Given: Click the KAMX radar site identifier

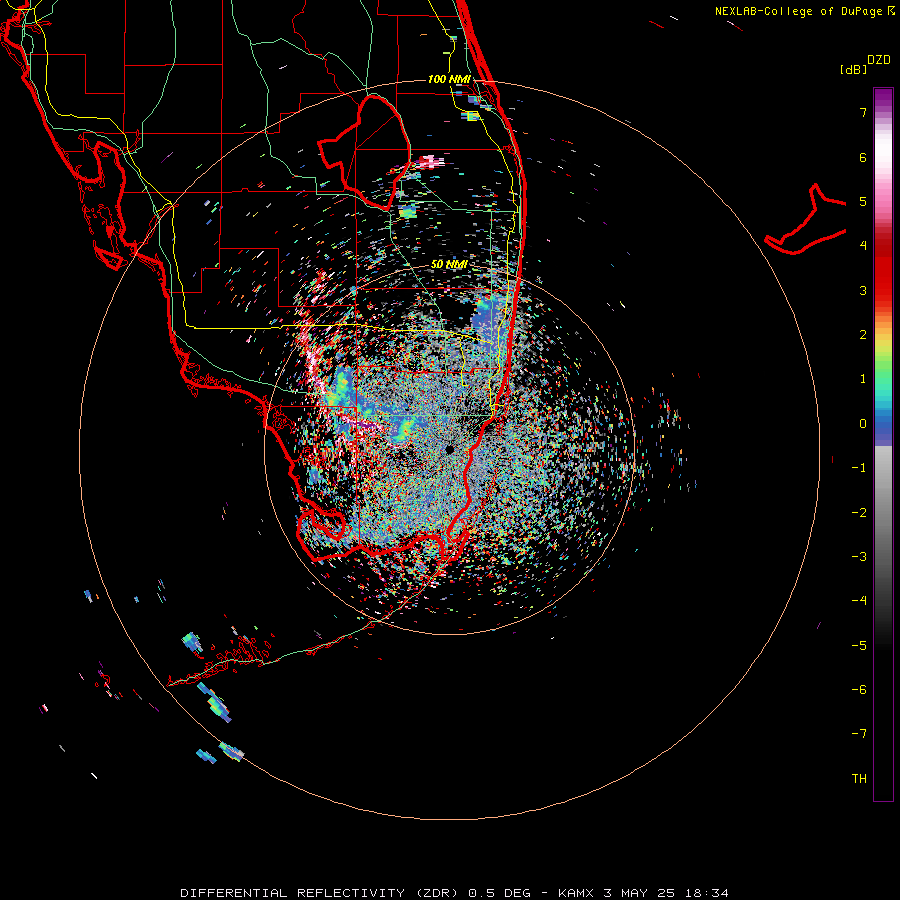Looking at the screenshot, I should pos(576,893).
